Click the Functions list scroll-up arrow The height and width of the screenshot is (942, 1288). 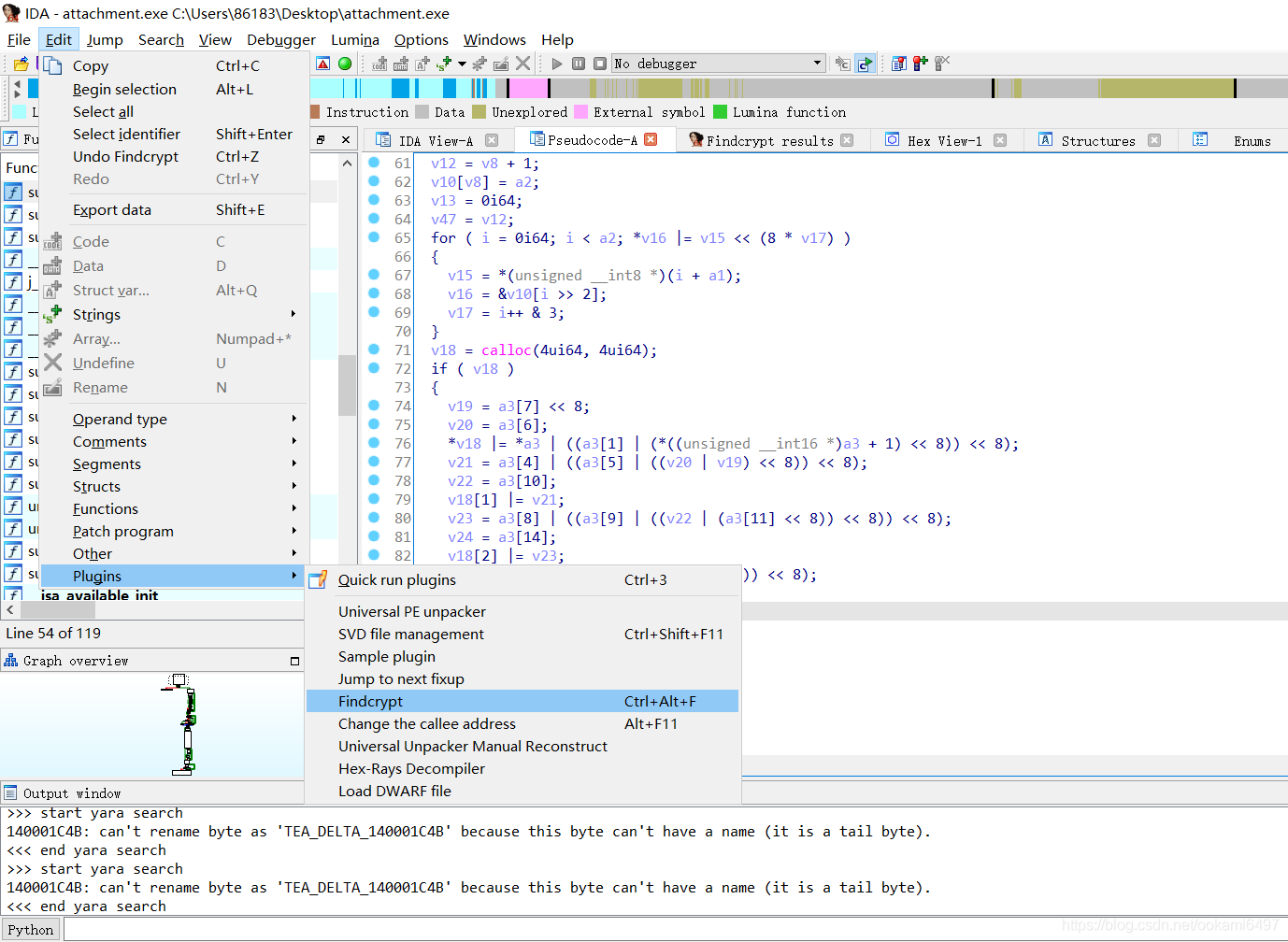tap(347, 163)
